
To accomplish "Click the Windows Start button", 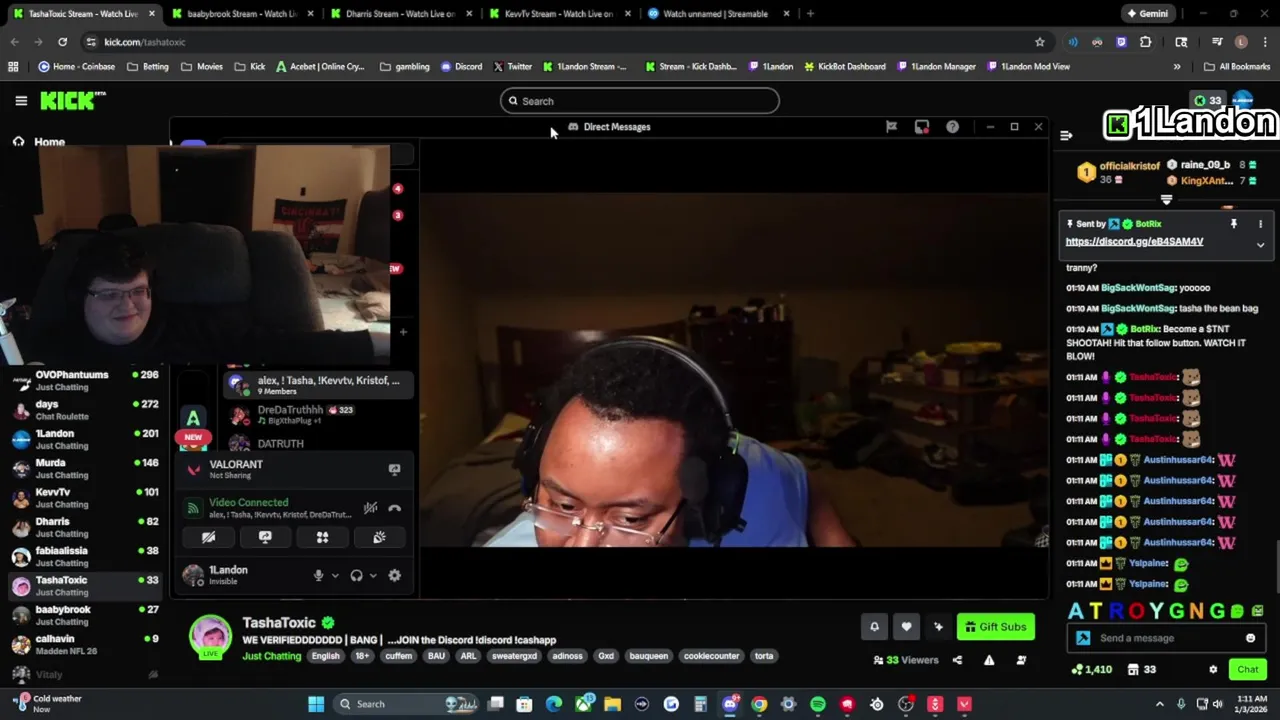I will (x=316, y=704).
